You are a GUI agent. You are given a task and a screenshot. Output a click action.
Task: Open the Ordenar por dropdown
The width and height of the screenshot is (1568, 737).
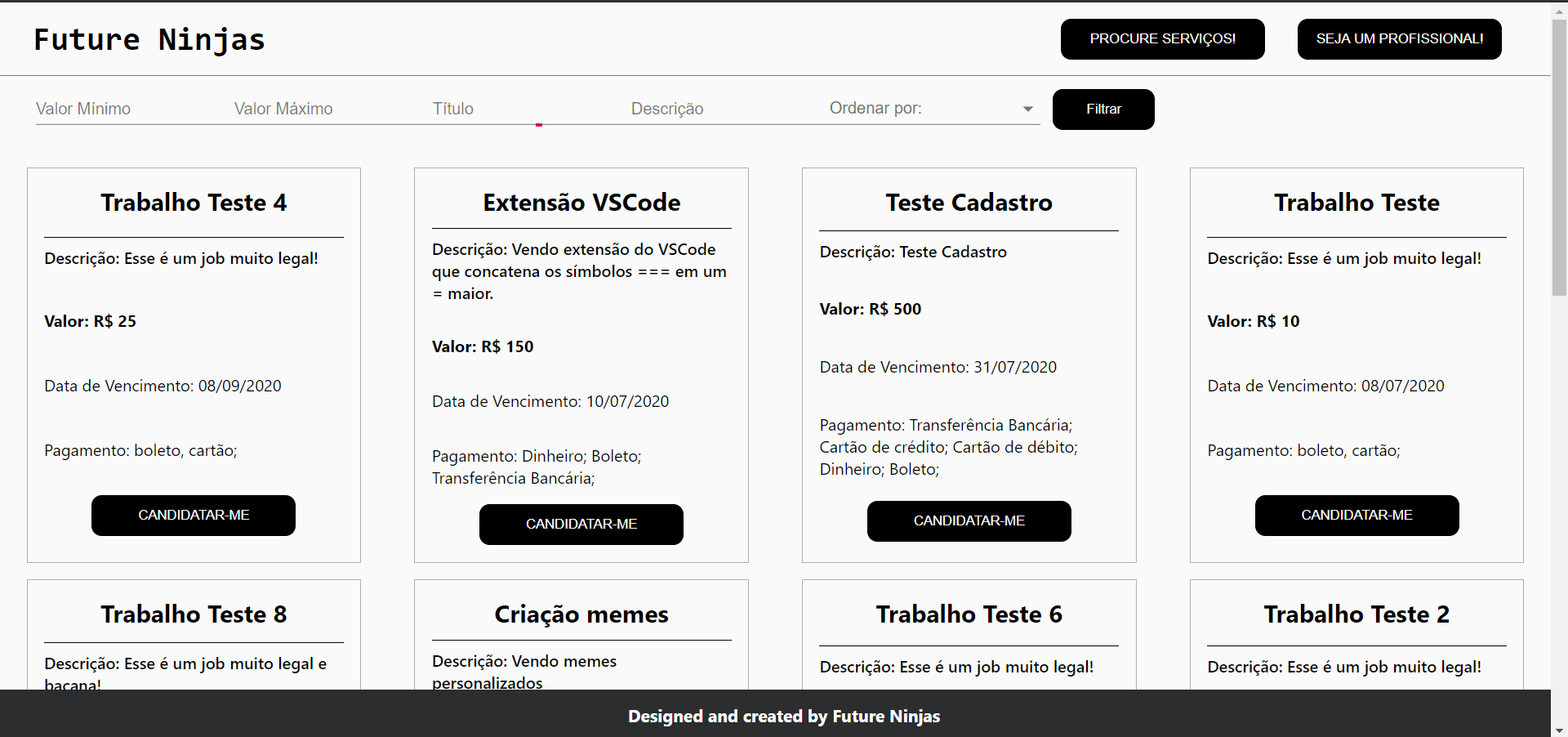pyautogui.click(x=934, y=109)
